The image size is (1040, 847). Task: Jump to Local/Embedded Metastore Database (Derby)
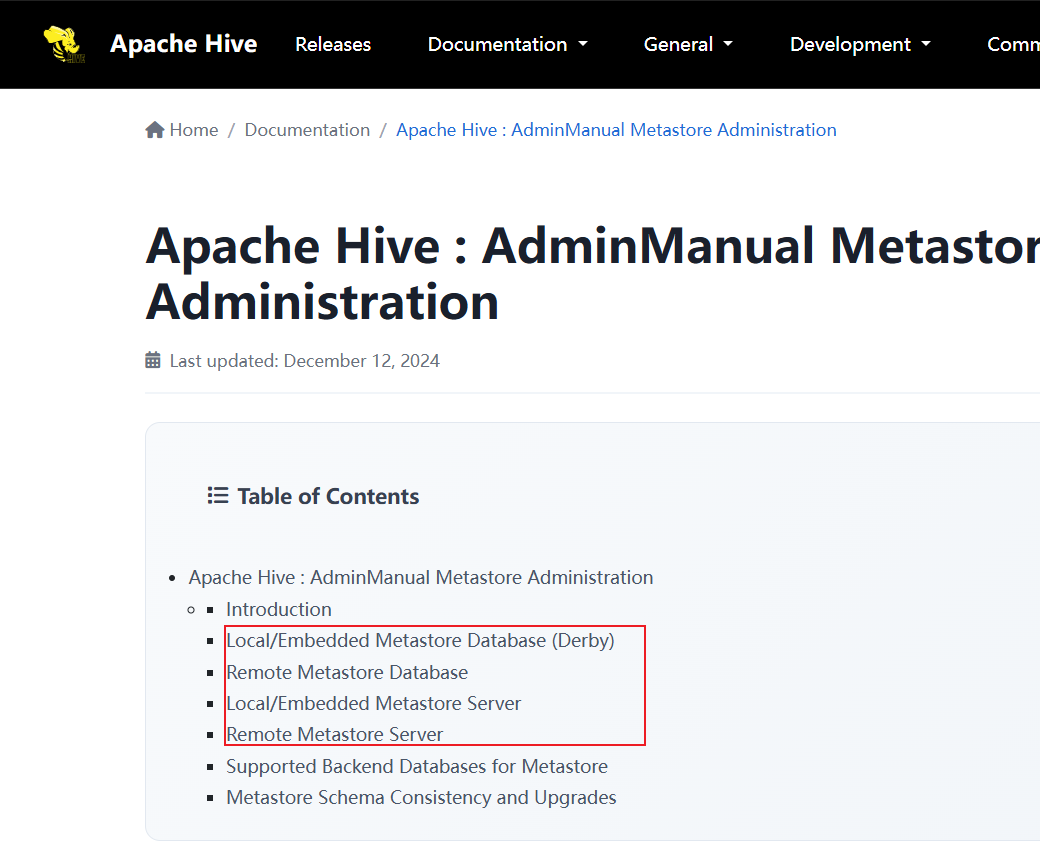[x=420, y=641]
